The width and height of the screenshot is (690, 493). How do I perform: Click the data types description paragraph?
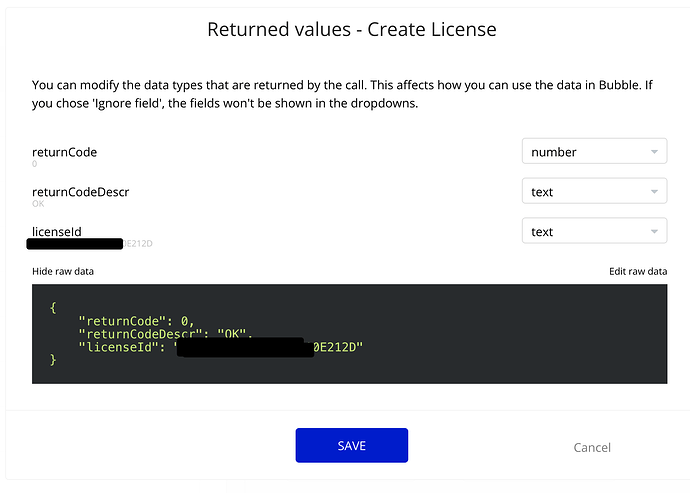[342, 94]
